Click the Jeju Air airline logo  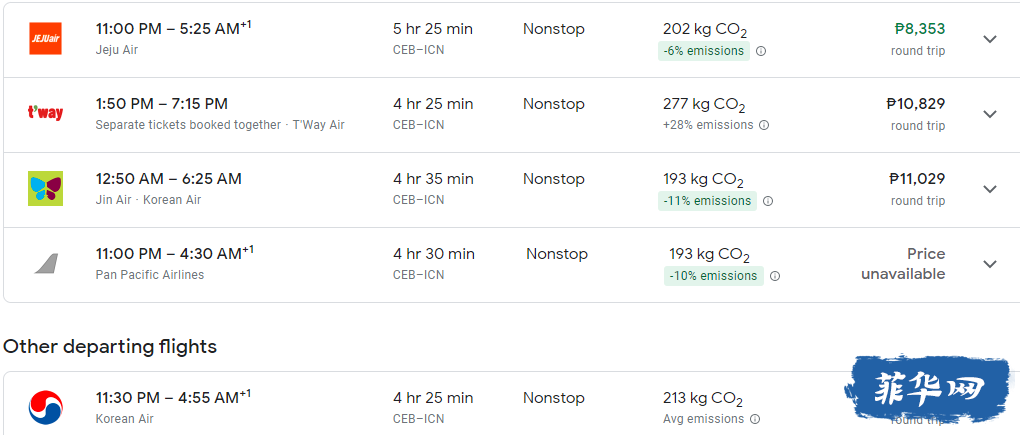click(46, 38)
